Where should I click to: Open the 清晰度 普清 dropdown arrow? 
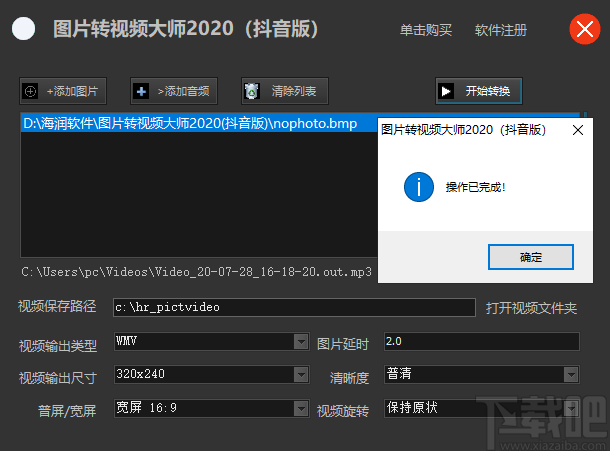[571, 375]
